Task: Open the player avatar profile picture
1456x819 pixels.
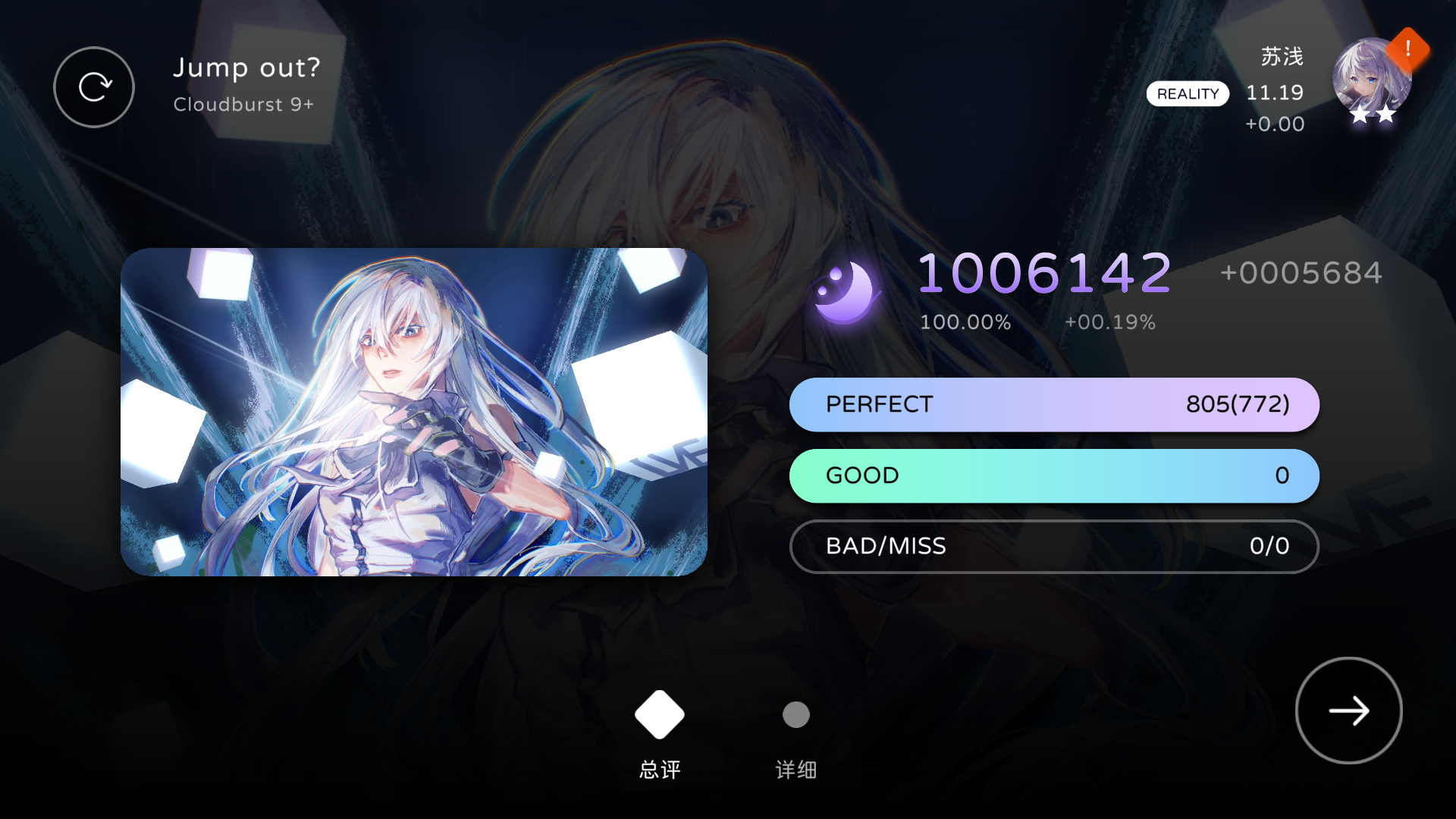Action: coord(1371,78)
